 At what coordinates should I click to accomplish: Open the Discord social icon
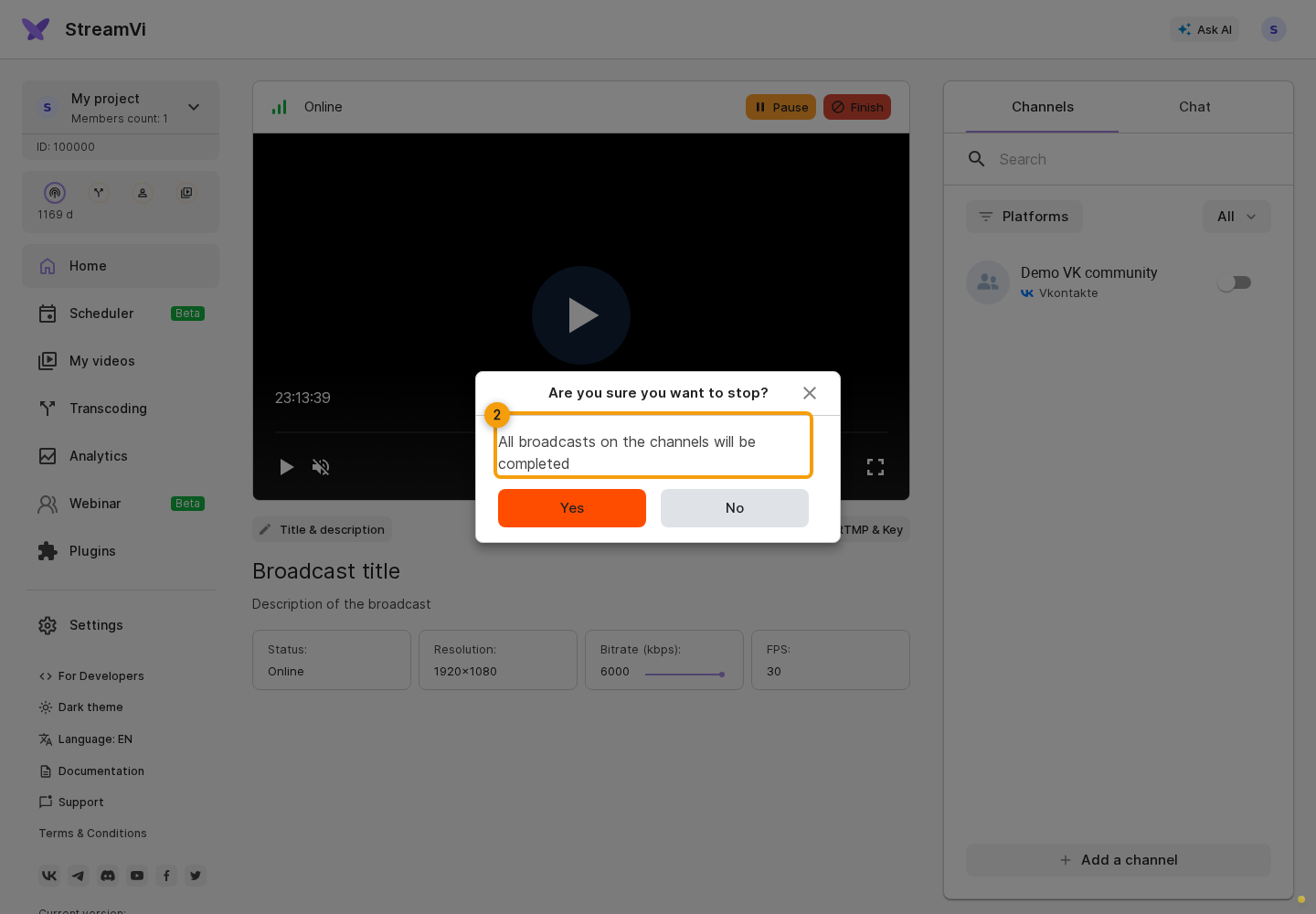click(x=108, y=876)
